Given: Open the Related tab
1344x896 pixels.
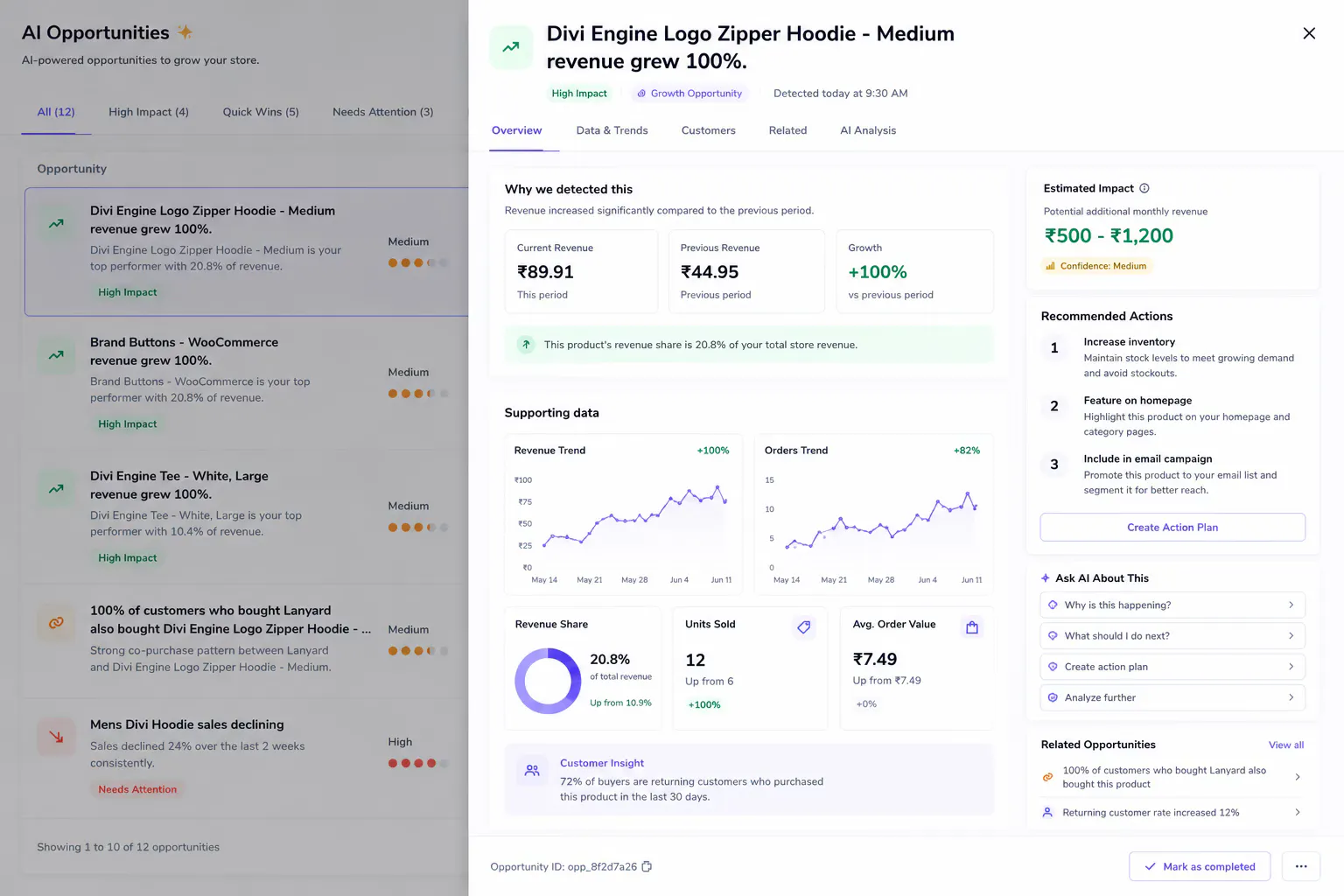Looking at the screenshot, I should 788,130.
